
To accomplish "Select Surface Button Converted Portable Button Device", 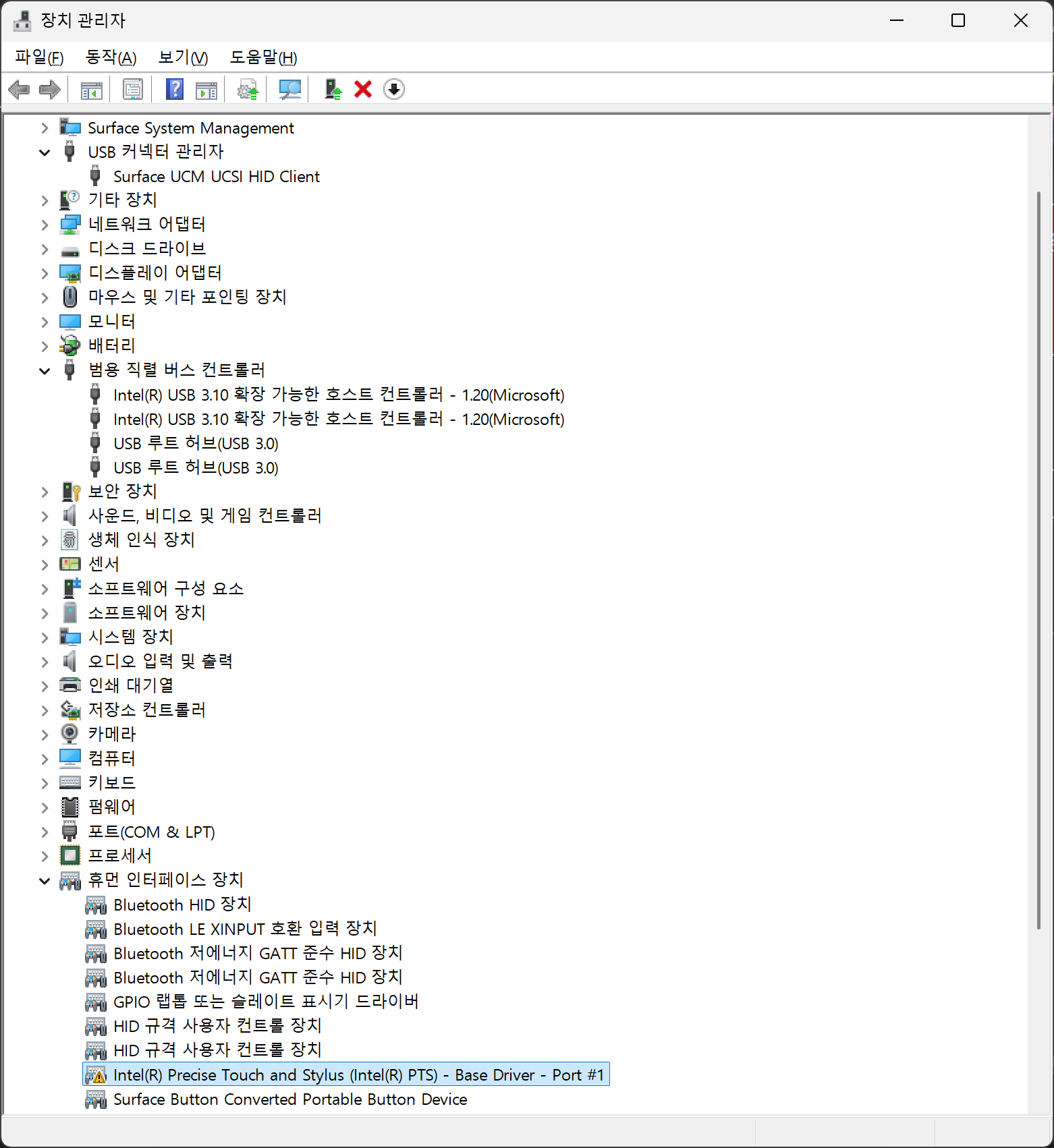I will pyautogui.click(x=290, y=1099).
